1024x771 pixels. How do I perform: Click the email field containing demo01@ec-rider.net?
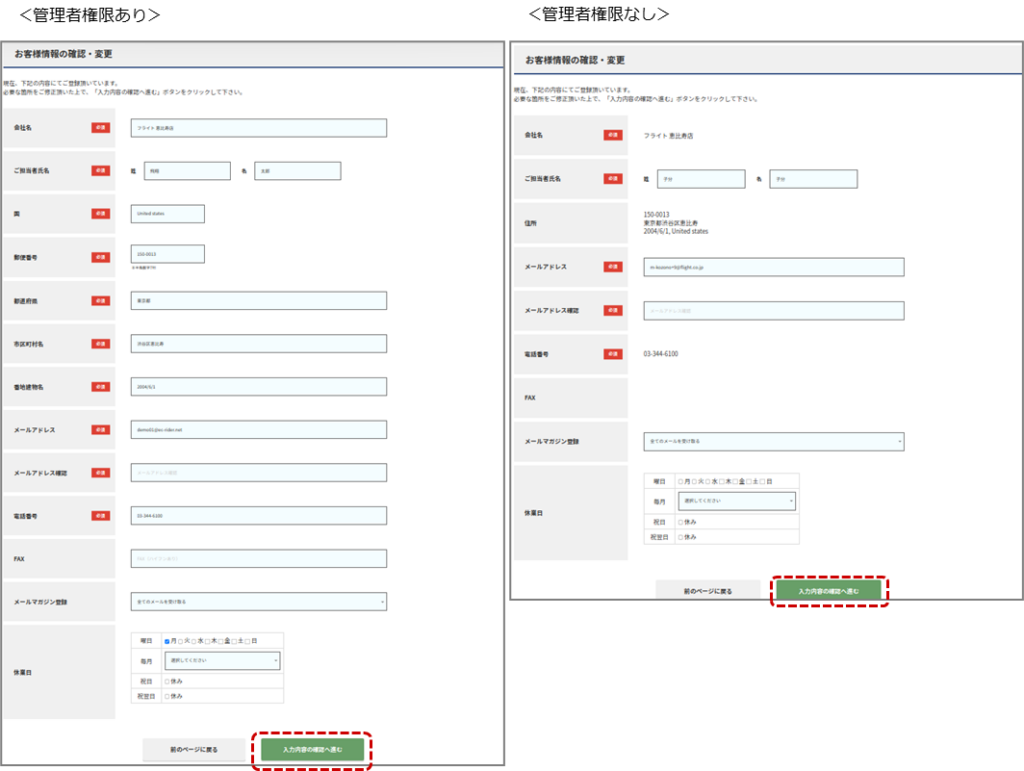click(x=258, y=429)
